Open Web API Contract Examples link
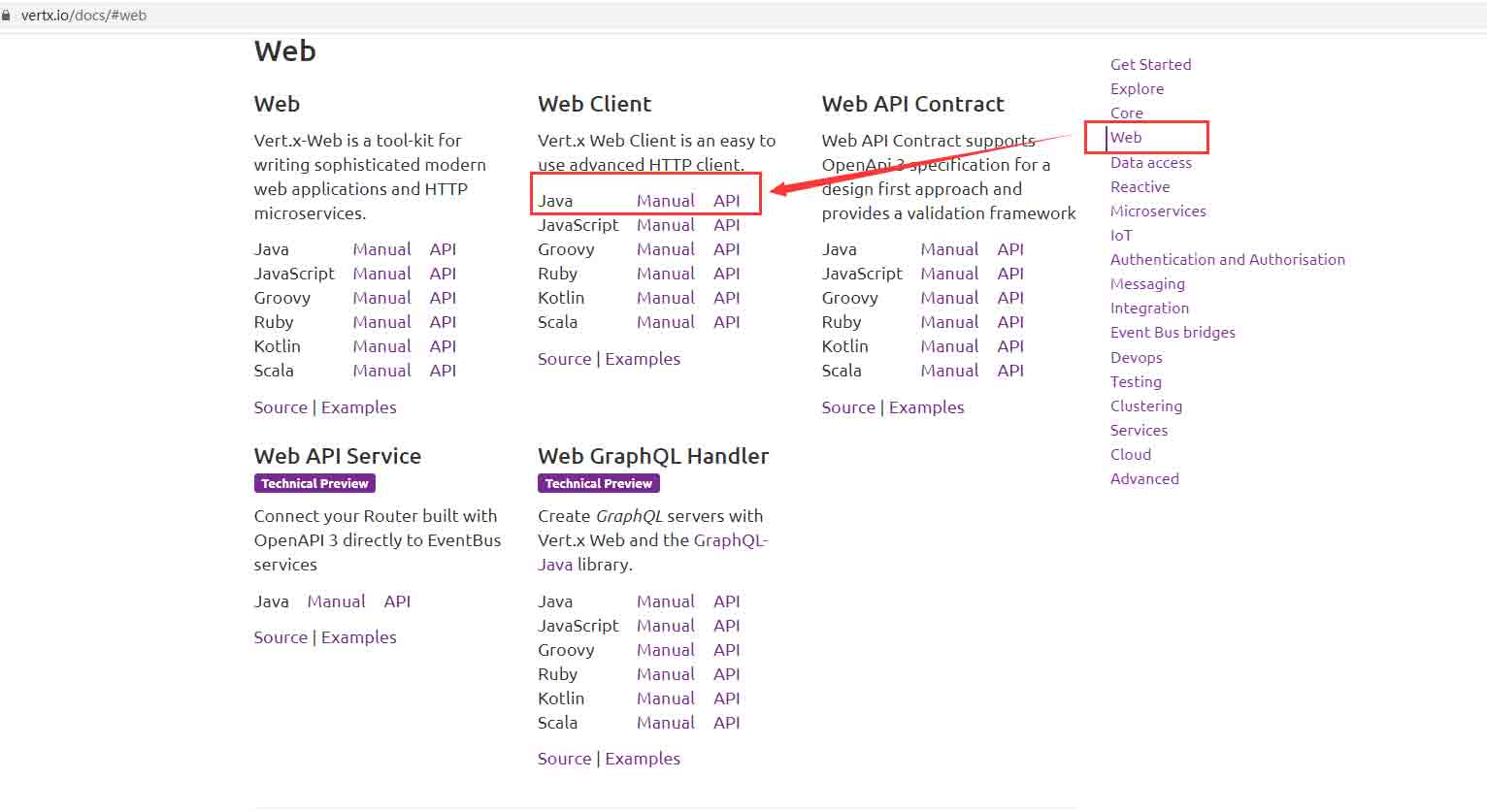1487x812 pixels. [926, 407]
